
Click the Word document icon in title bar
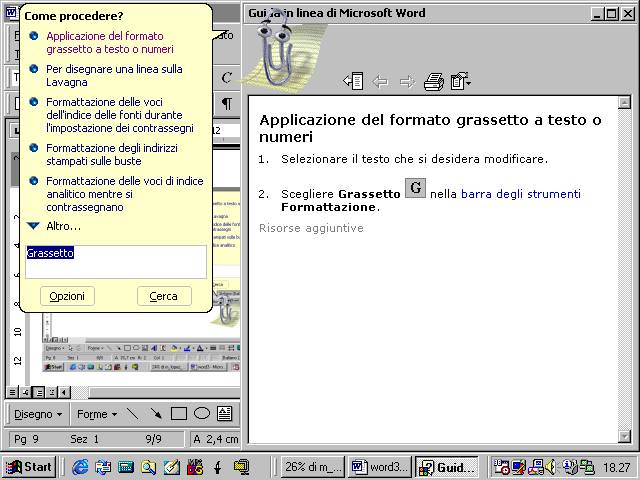click(x=11, y=13)
